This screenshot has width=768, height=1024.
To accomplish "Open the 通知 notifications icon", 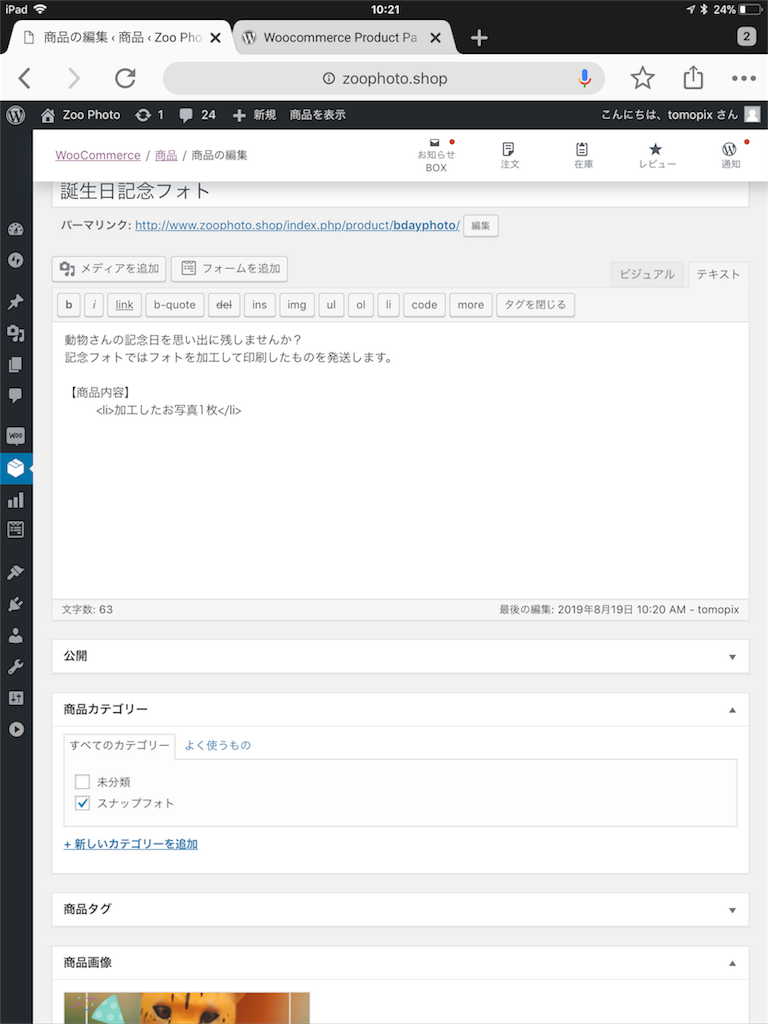I will tap(730, 155).
